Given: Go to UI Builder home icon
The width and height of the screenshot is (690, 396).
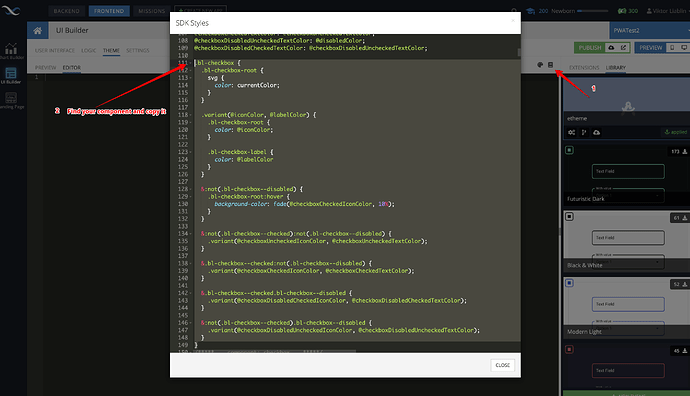Looking at the screenshot, I should click(37, 30).
